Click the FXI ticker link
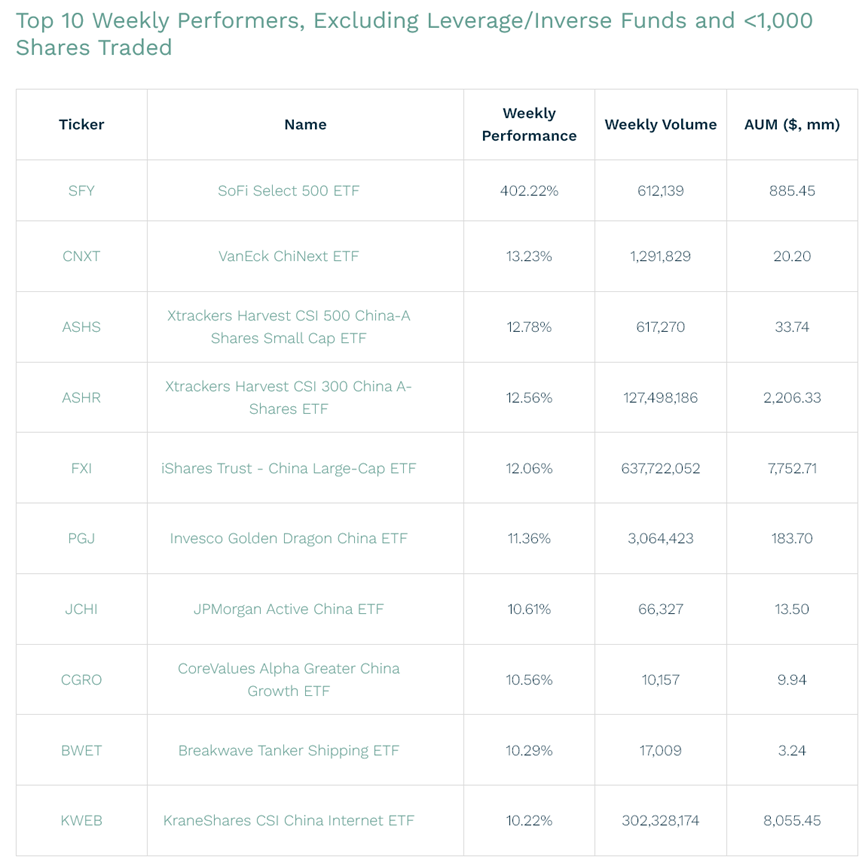The image size is (865, 863). coord(81,468)
